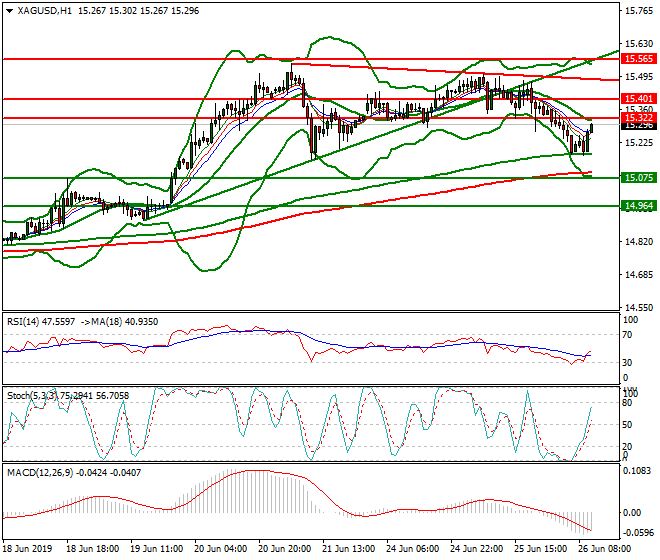Click the Stochastic 20 level scale label
Screen dimensions: 660x560
click(x=628, y=447)
